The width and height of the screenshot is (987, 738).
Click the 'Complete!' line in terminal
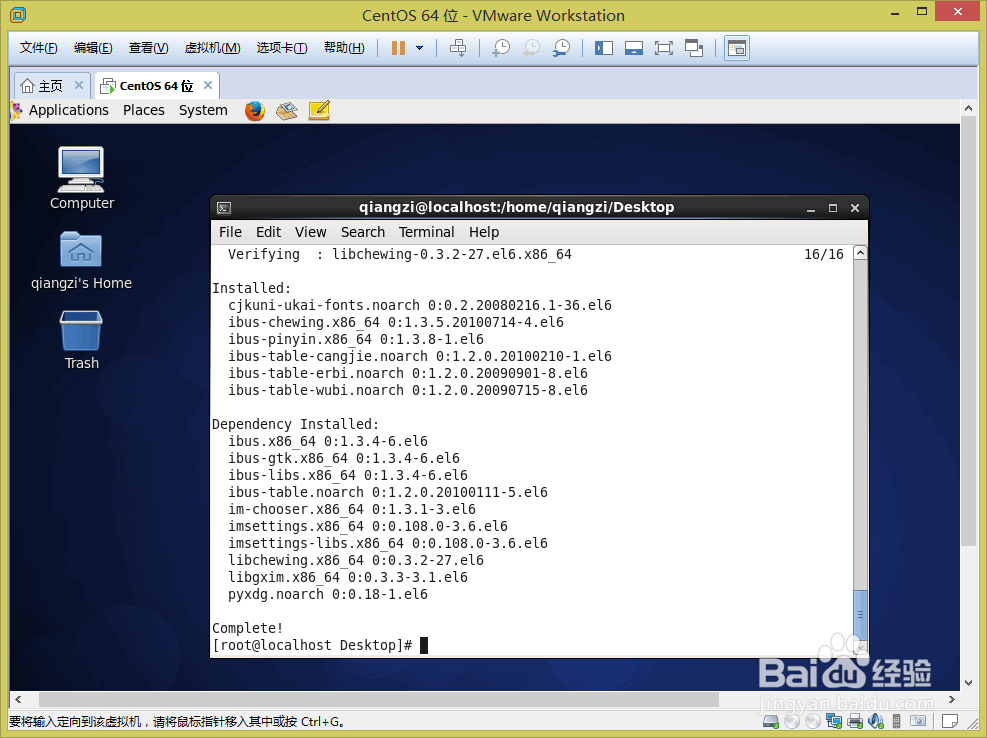[x=247, y=628]
